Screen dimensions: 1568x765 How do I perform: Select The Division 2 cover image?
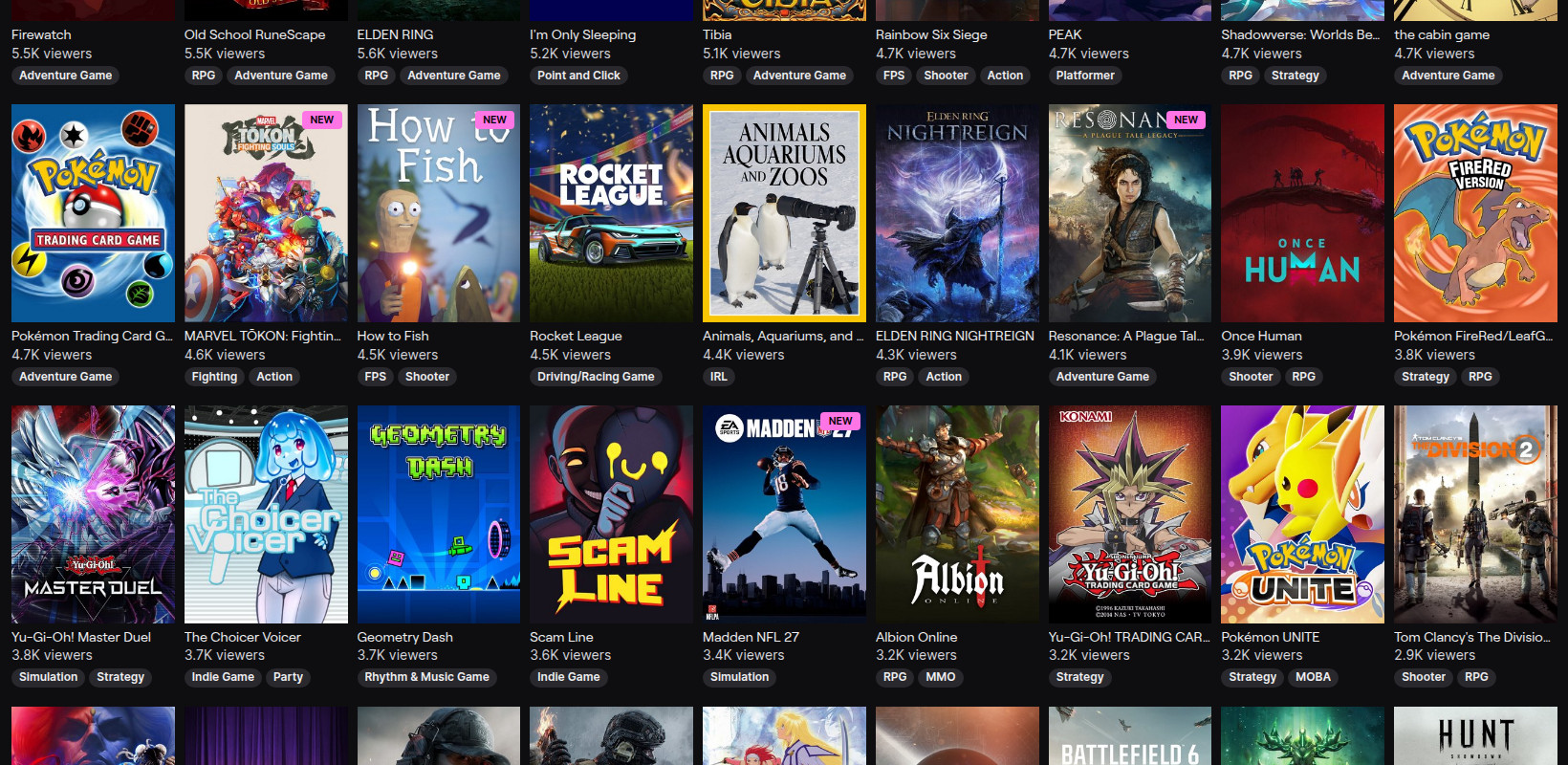(x=1475, y=514)
